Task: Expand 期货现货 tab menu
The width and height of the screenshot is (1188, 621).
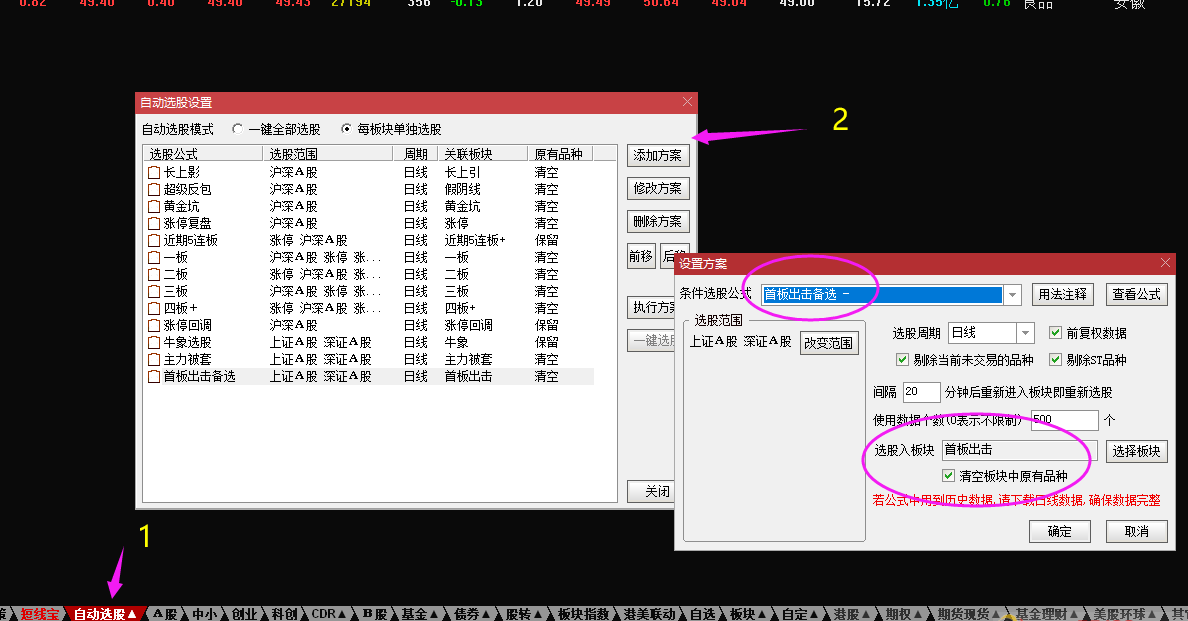Action: coord(996,614)
